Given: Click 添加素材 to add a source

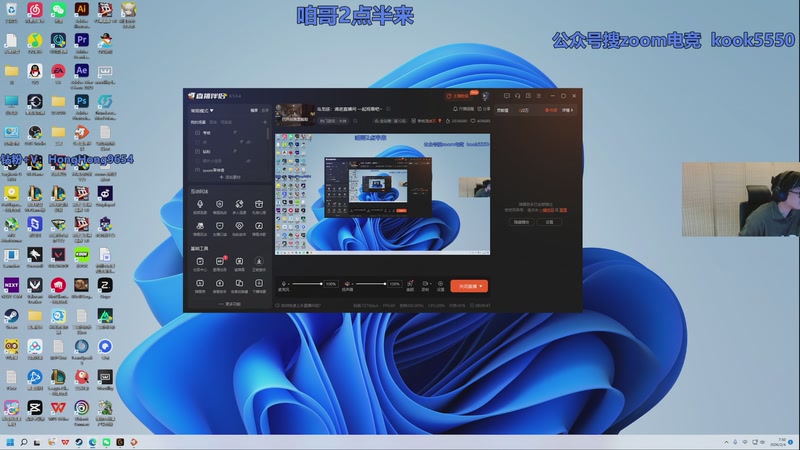Looking at the screenshot, I should [x=231, y=176].
